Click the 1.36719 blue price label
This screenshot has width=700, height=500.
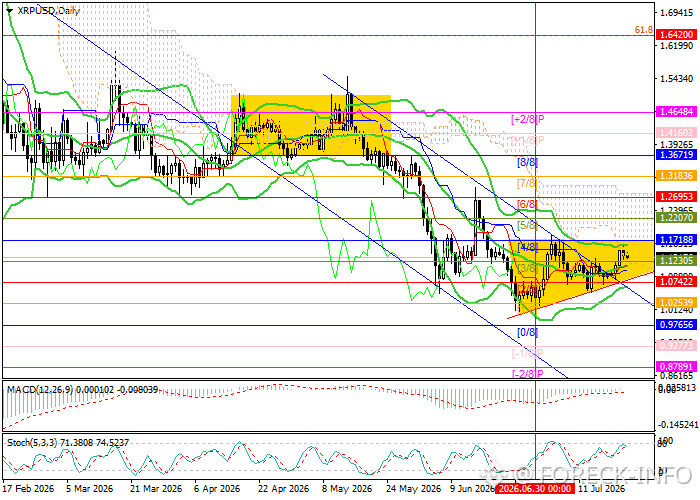(x=677, y=154)
